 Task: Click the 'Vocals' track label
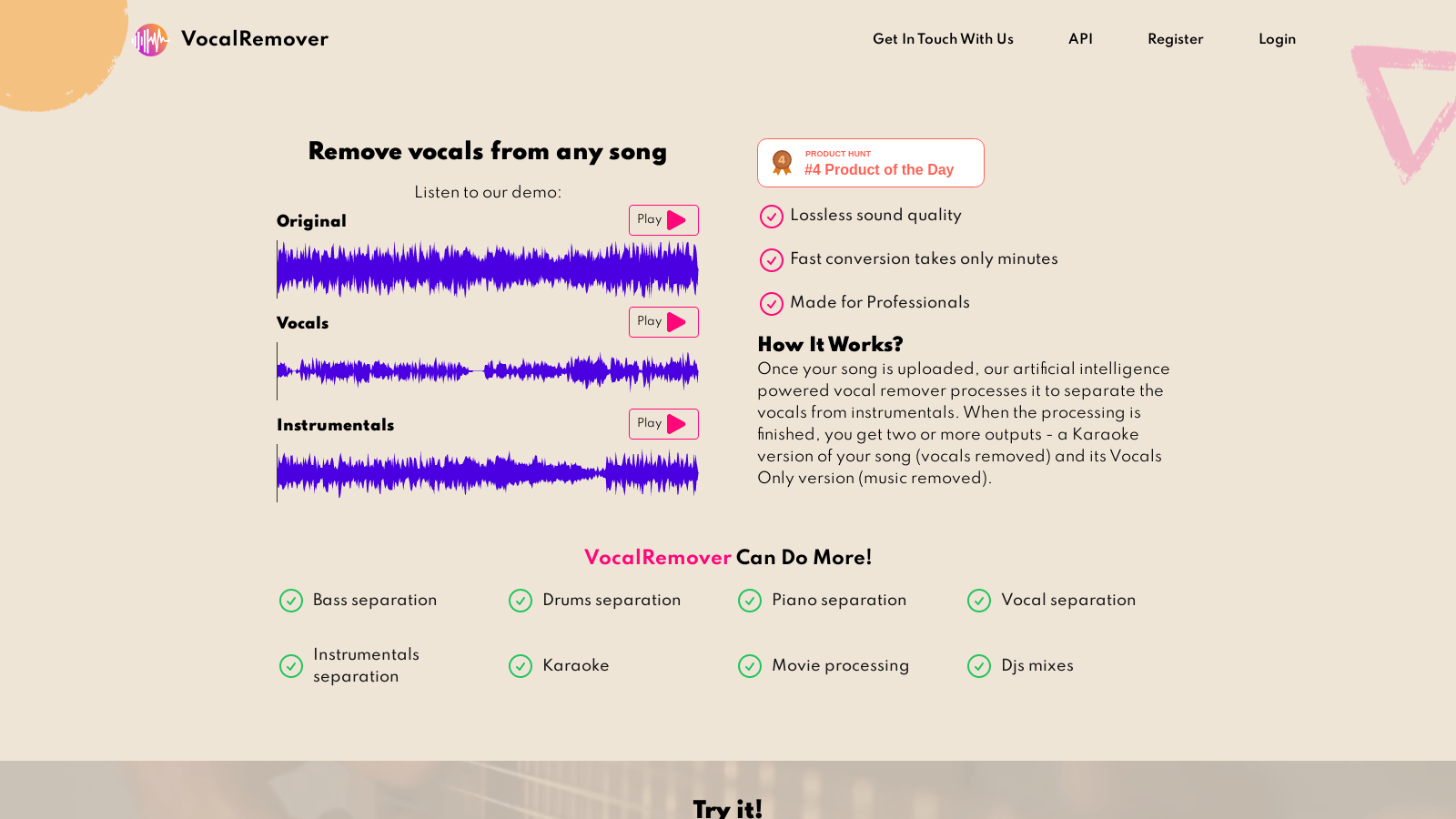pyautogui.click(x=302, y=323)
